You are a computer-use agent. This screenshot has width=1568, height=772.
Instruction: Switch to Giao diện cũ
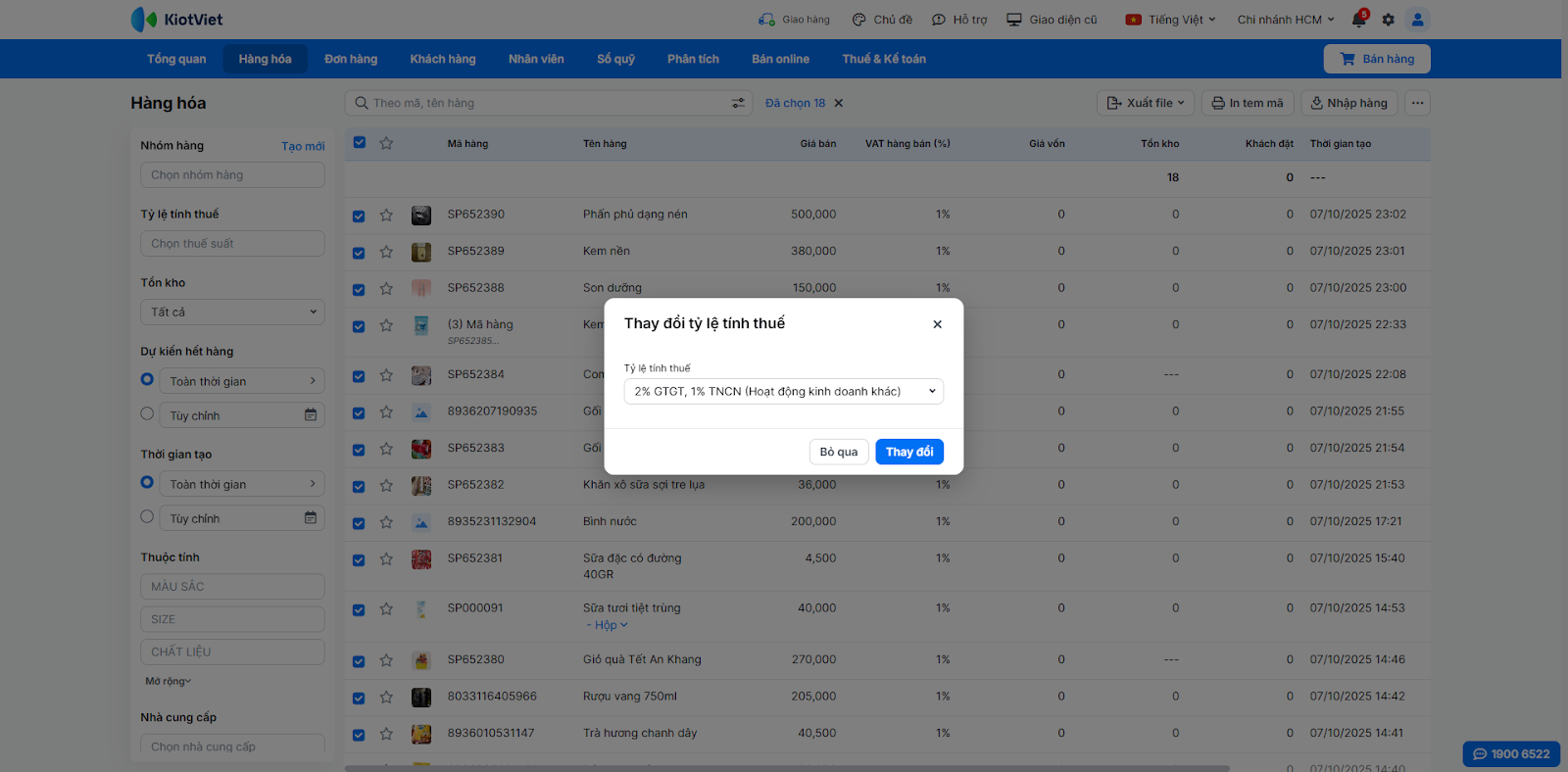[1053, 20]
